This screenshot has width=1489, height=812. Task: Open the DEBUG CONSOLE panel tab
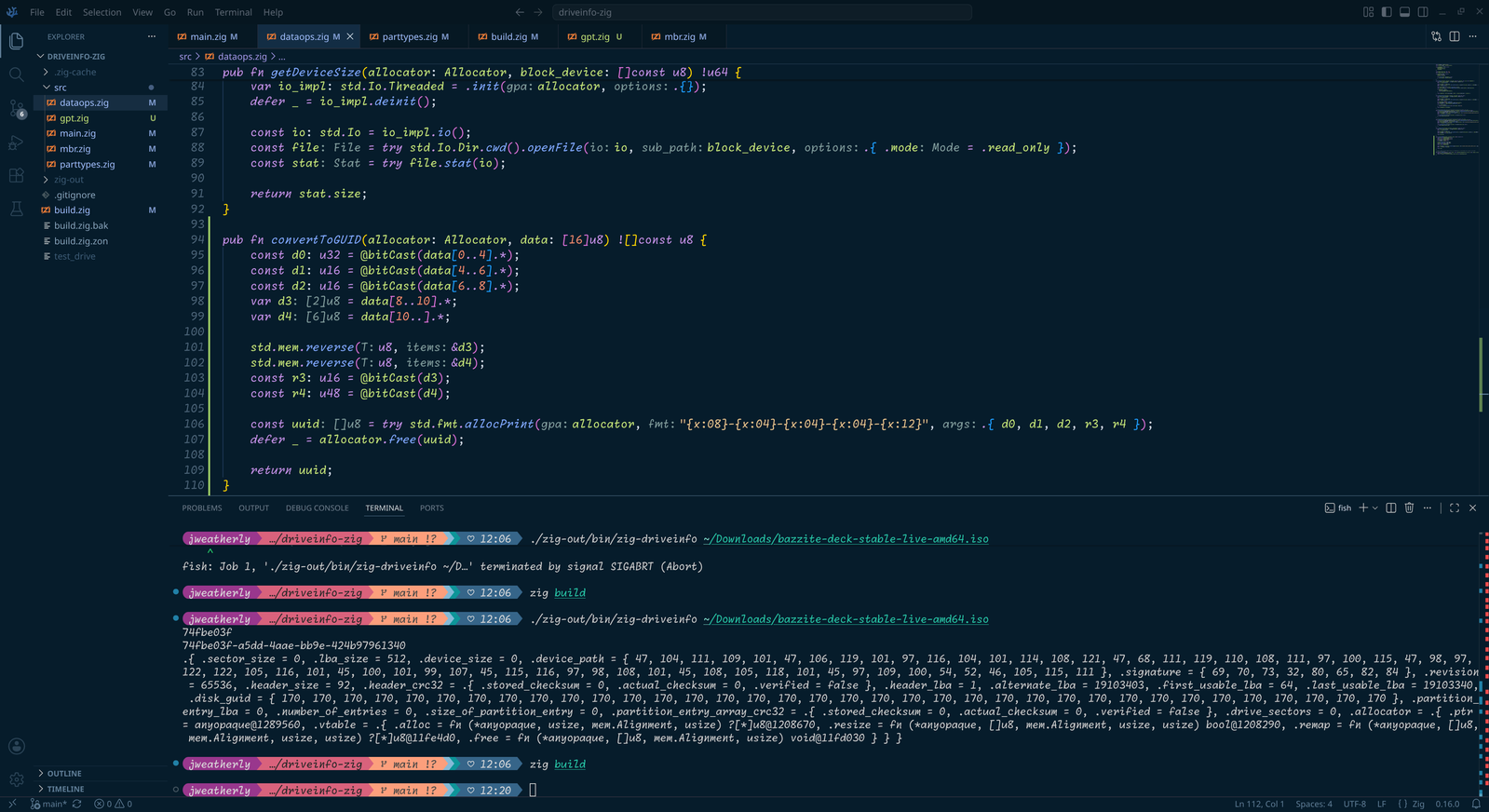point(318,507)
